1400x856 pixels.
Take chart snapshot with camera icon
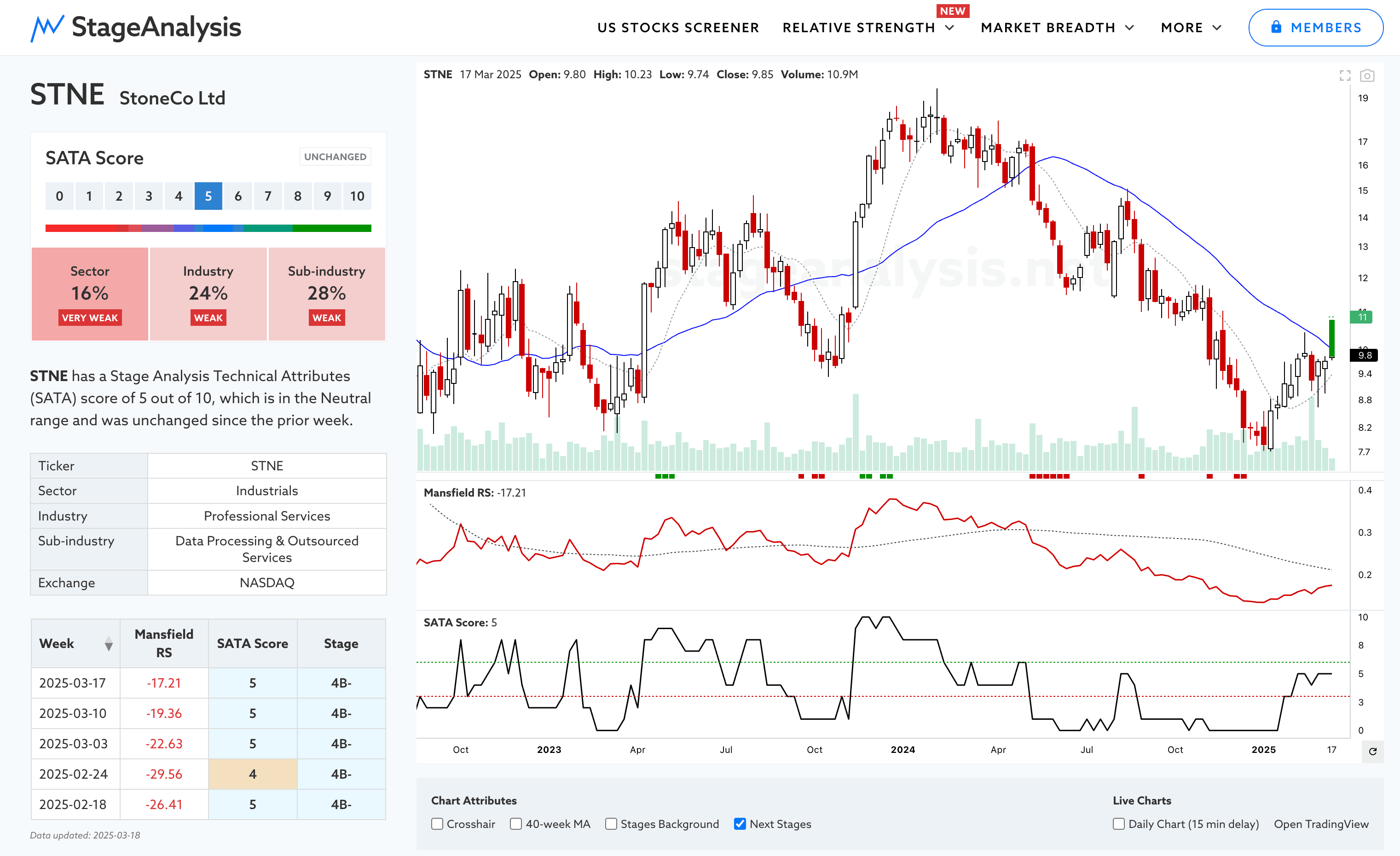click(x=1367, y=75)
